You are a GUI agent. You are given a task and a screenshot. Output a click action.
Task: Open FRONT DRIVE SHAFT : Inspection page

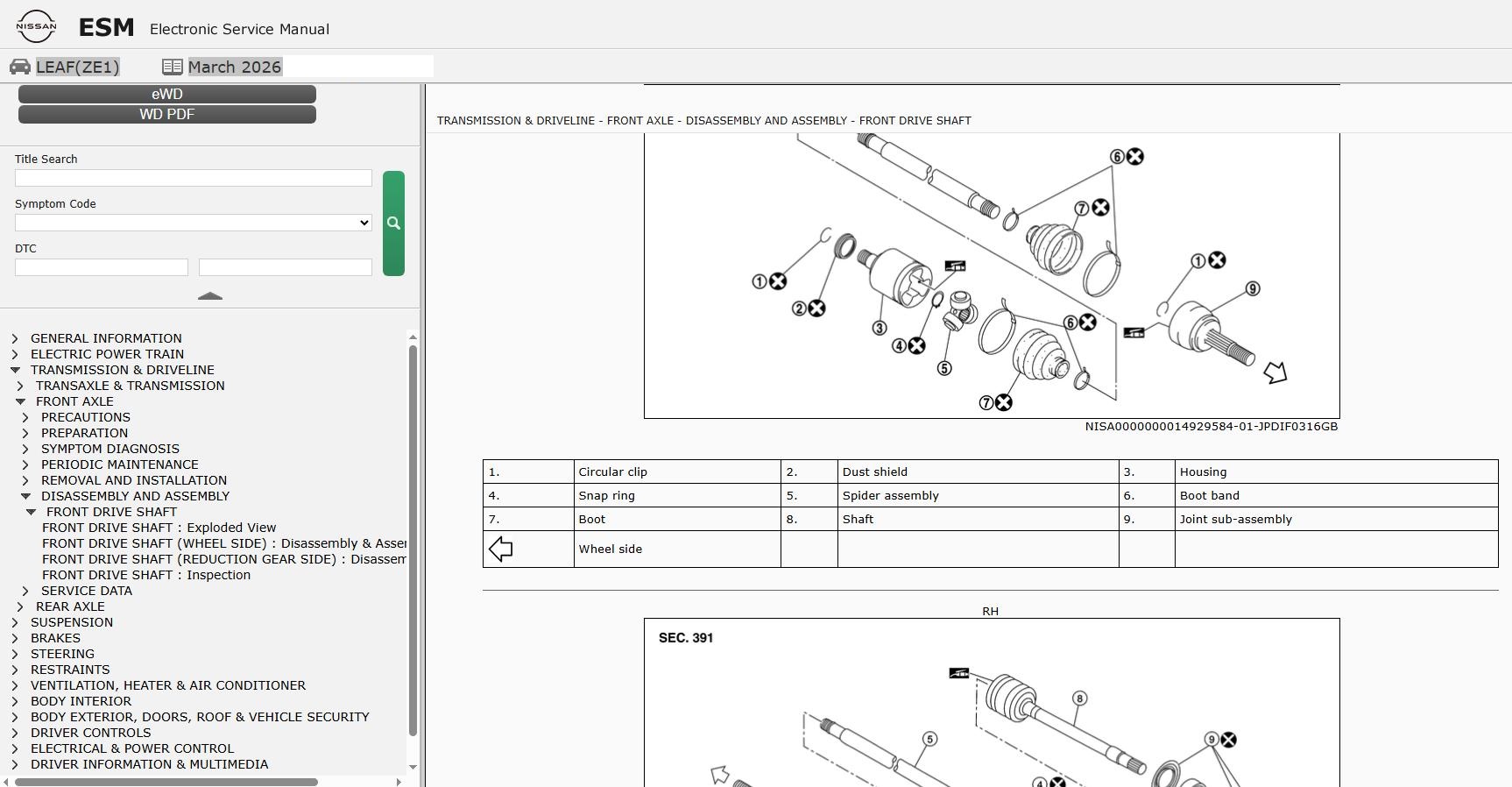point(146,575)
